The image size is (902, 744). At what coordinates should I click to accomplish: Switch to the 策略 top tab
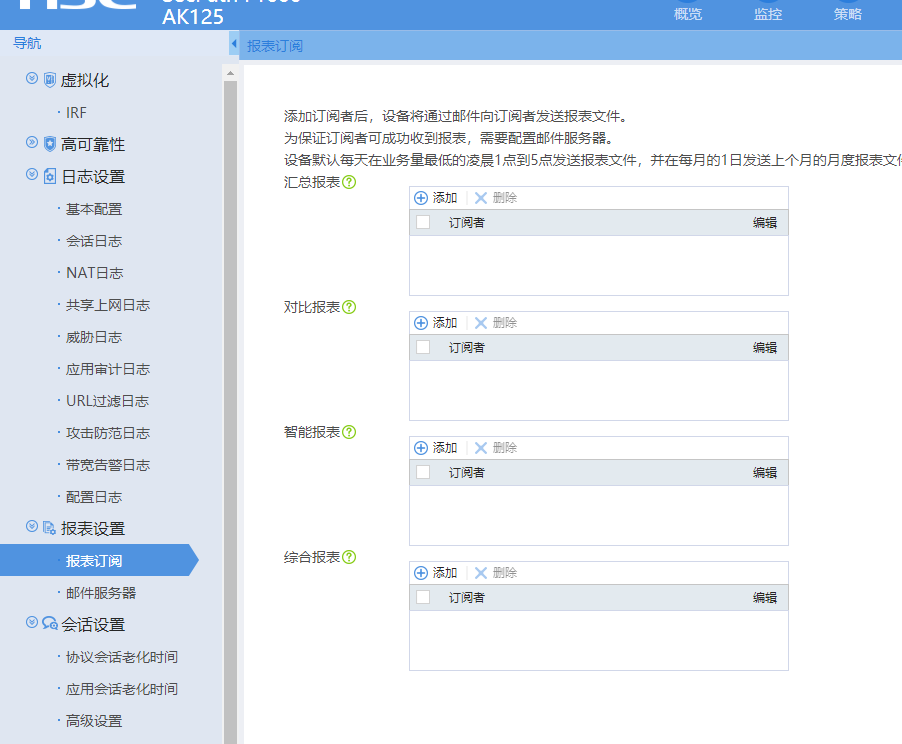coord(848,14)
